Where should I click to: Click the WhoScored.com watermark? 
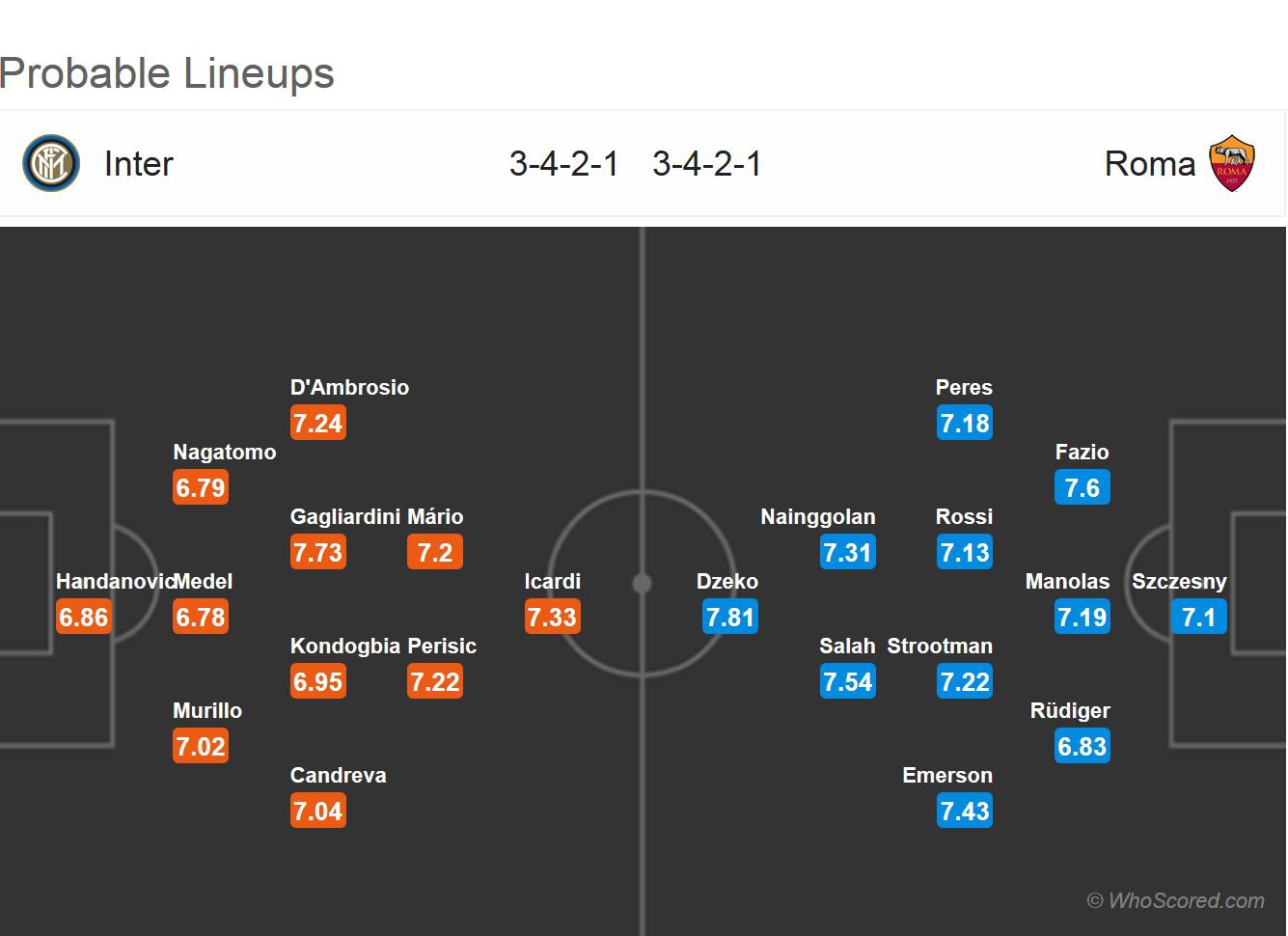1176,900
